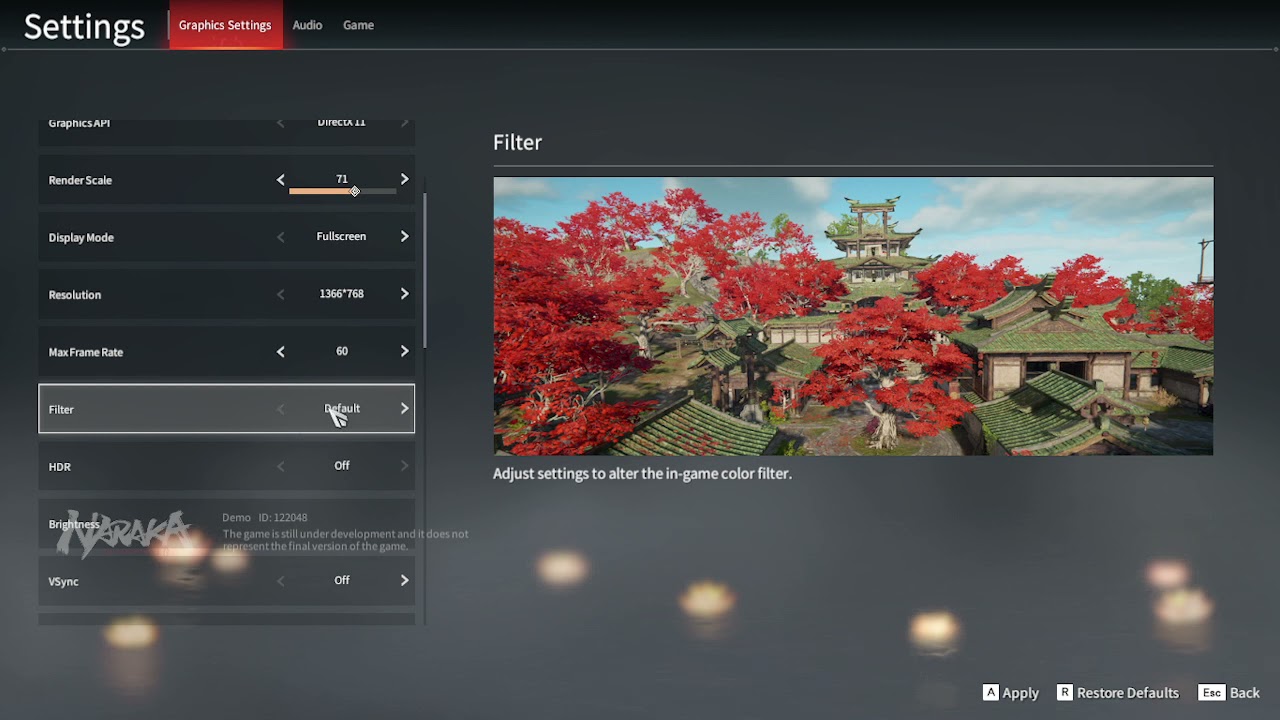This screenshot has height=720, width=1280.
Task: Increase Render Scale with right arrow
Action: click(404, 180)
